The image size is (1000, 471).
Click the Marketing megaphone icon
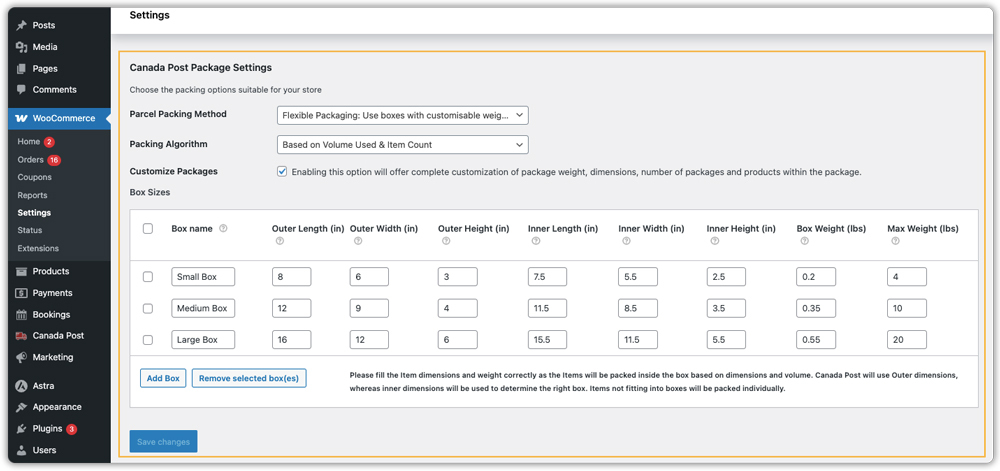(22, 358)
